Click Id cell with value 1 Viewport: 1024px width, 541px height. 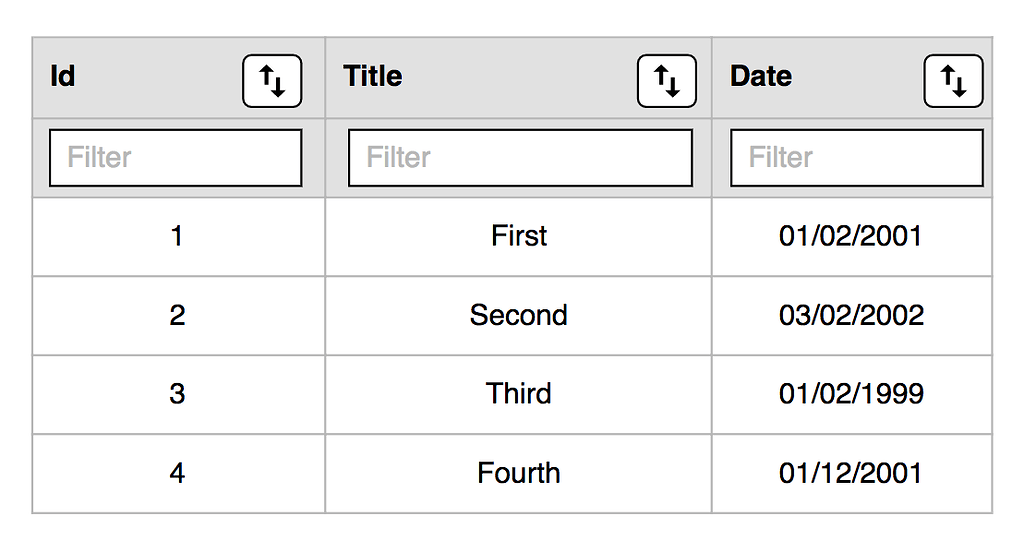177,236
